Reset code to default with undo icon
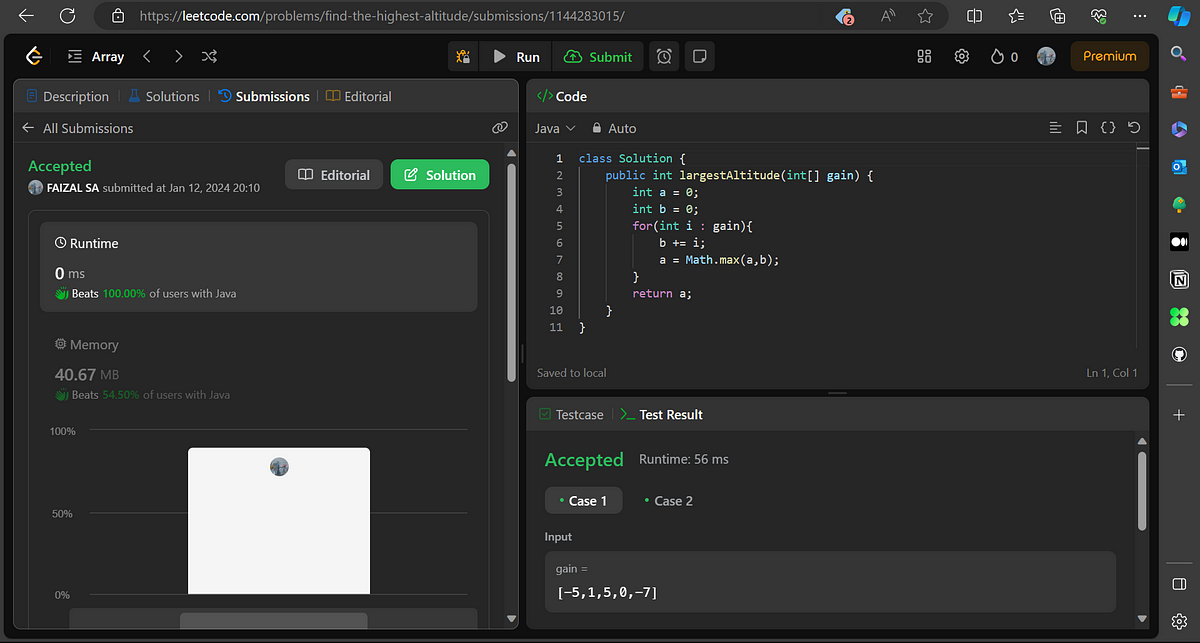Image resolution: width=1200 pixels, height=643 pixels. [x=1134, y=128]
